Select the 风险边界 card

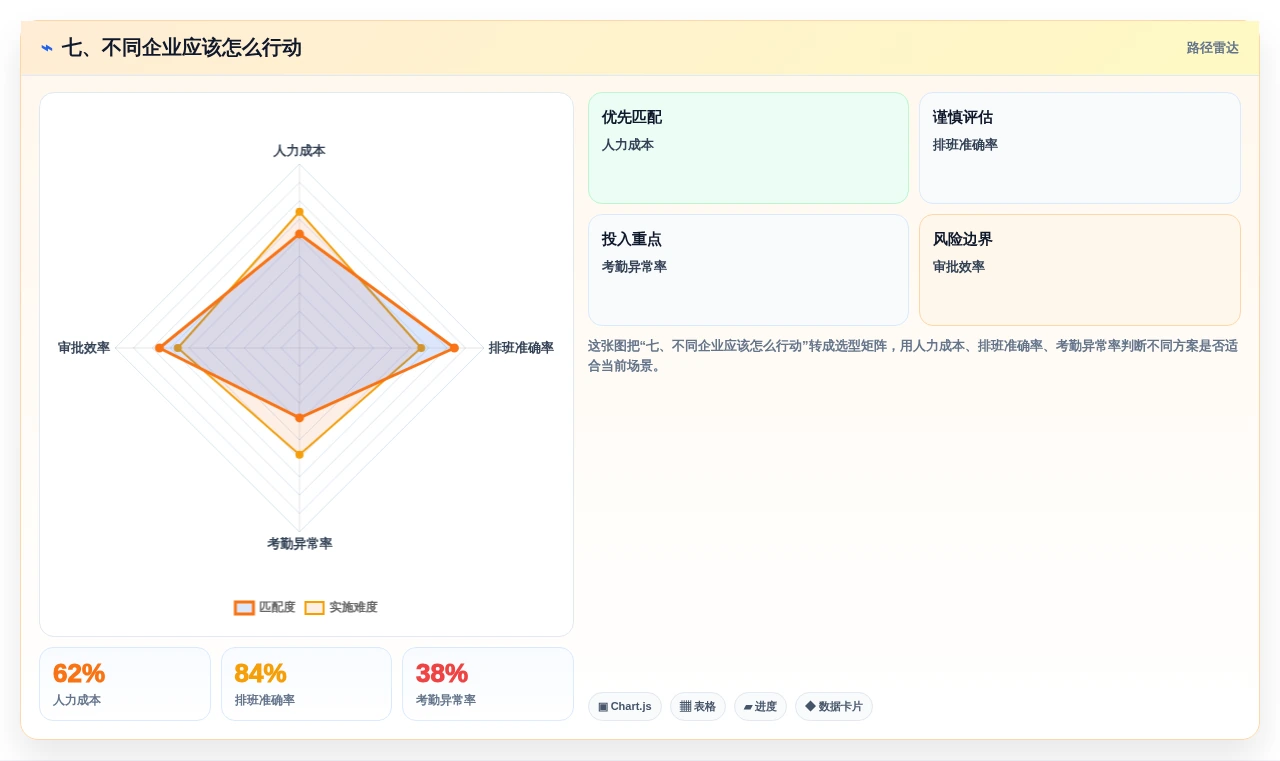pos(1080,270)
